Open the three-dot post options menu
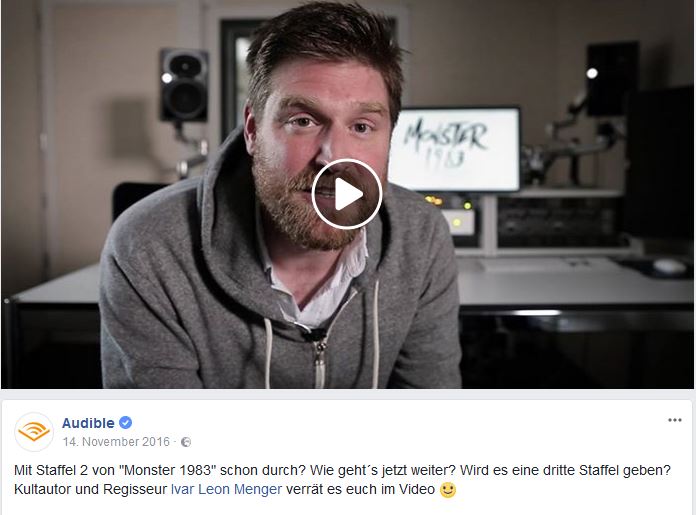696x515 pixels. pyautogui.click(x=674, y=420)
